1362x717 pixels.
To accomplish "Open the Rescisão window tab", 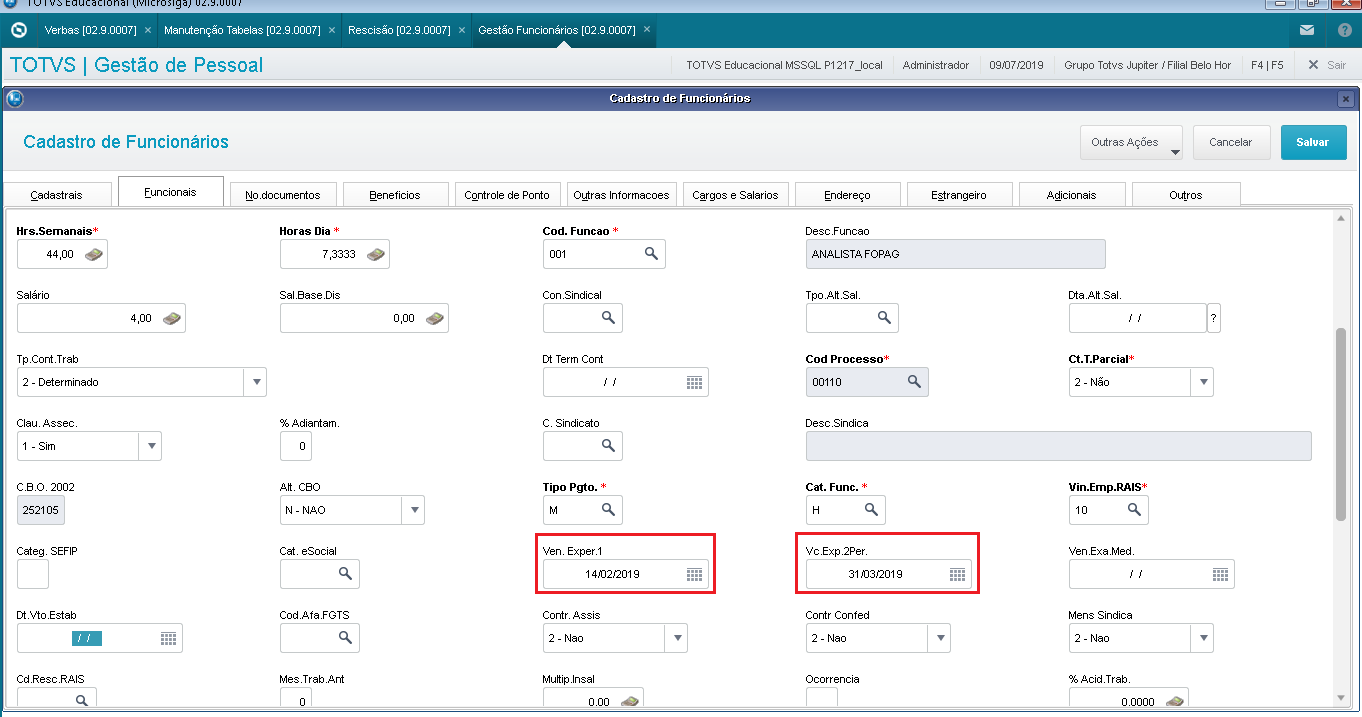I will [x=399, y=30].
